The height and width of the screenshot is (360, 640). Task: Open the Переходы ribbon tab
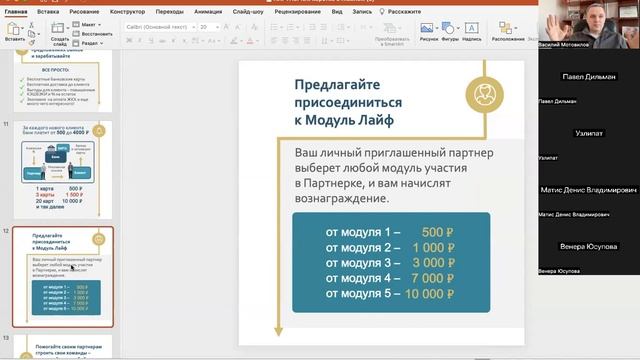pyautogui.click(x=169, y=12)
